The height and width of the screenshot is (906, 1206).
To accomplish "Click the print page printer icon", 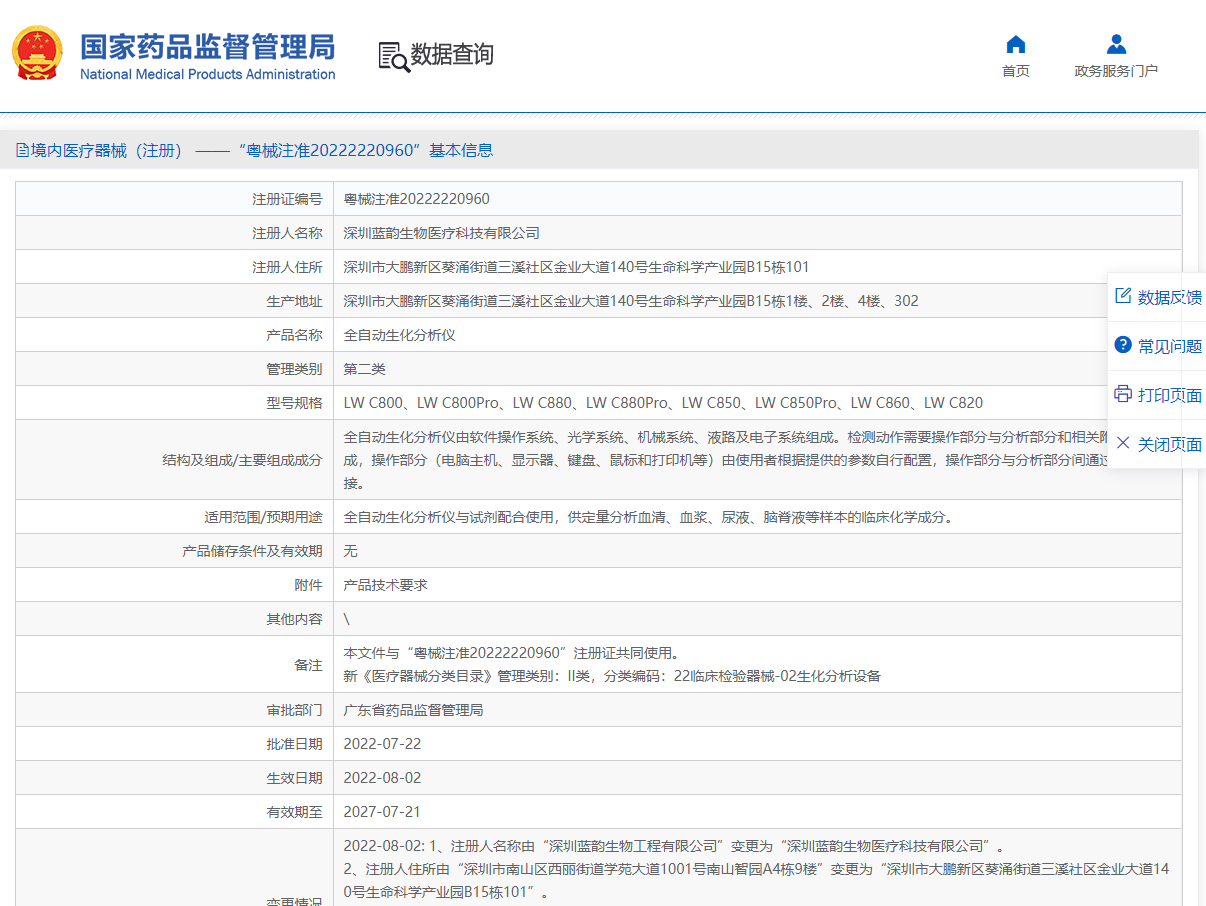I will 1123,394.
